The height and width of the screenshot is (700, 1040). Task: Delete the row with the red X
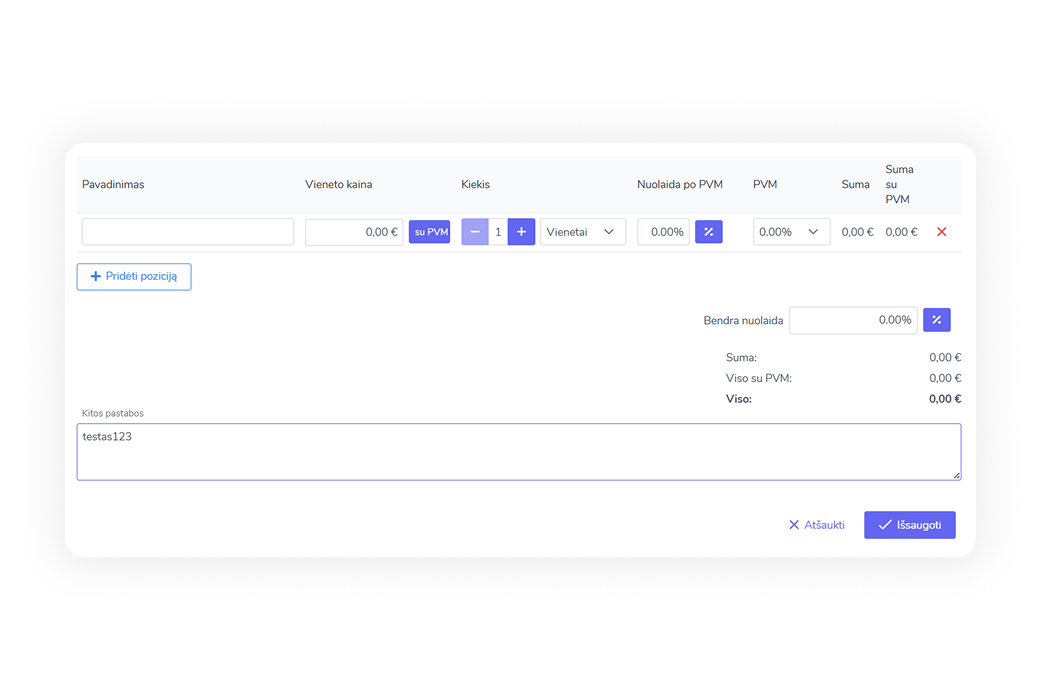pyautogui.click(x=941, y=232)
